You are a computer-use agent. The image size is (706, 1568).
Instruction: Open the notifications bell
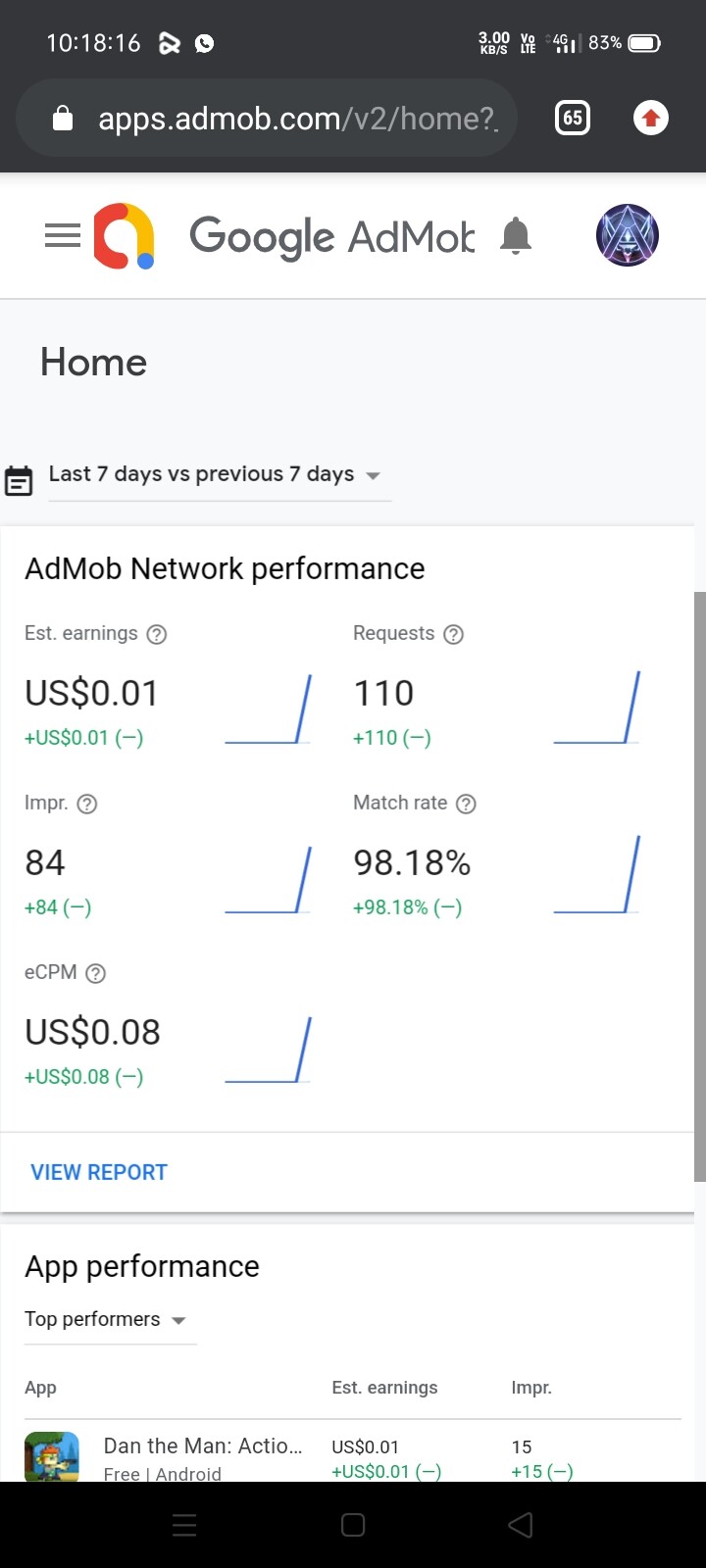pyautogui.click(x=516, y=236)
